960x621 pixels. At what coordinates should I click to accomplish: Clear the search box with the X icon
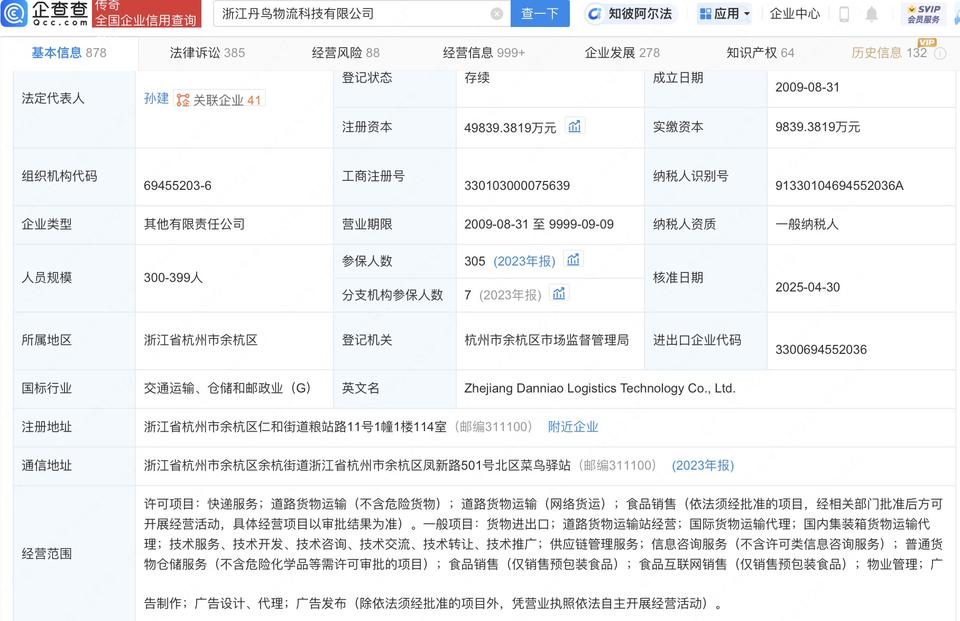pos(497,14)
